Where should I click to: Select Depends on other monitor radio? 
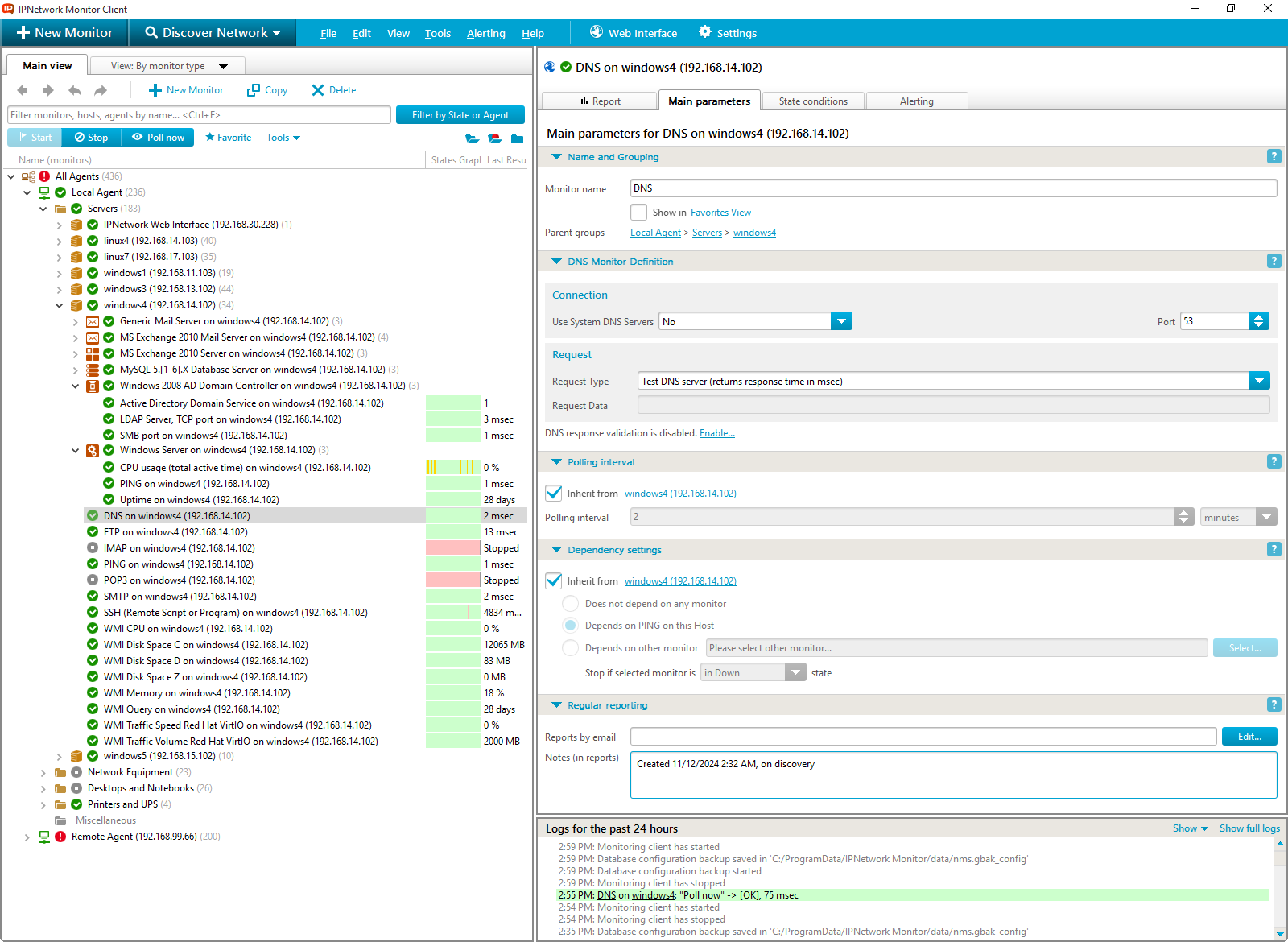(x=570, y=647)
